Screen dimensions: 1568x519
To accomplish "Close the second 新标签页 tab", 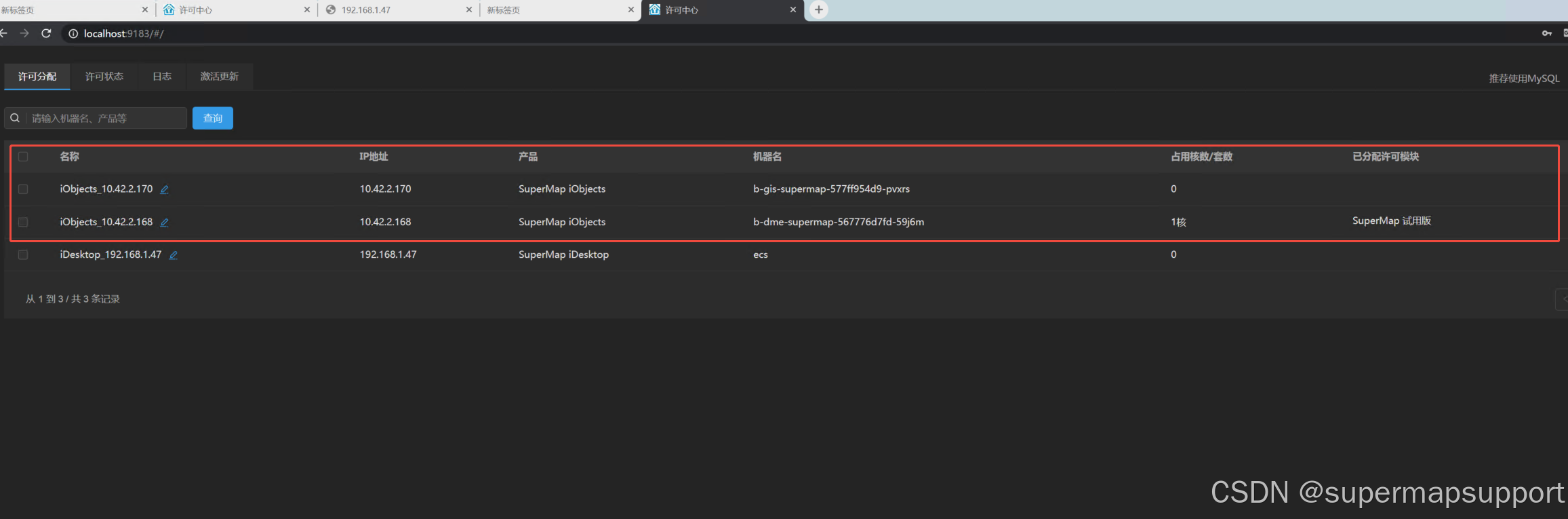I will click(631, 9).
